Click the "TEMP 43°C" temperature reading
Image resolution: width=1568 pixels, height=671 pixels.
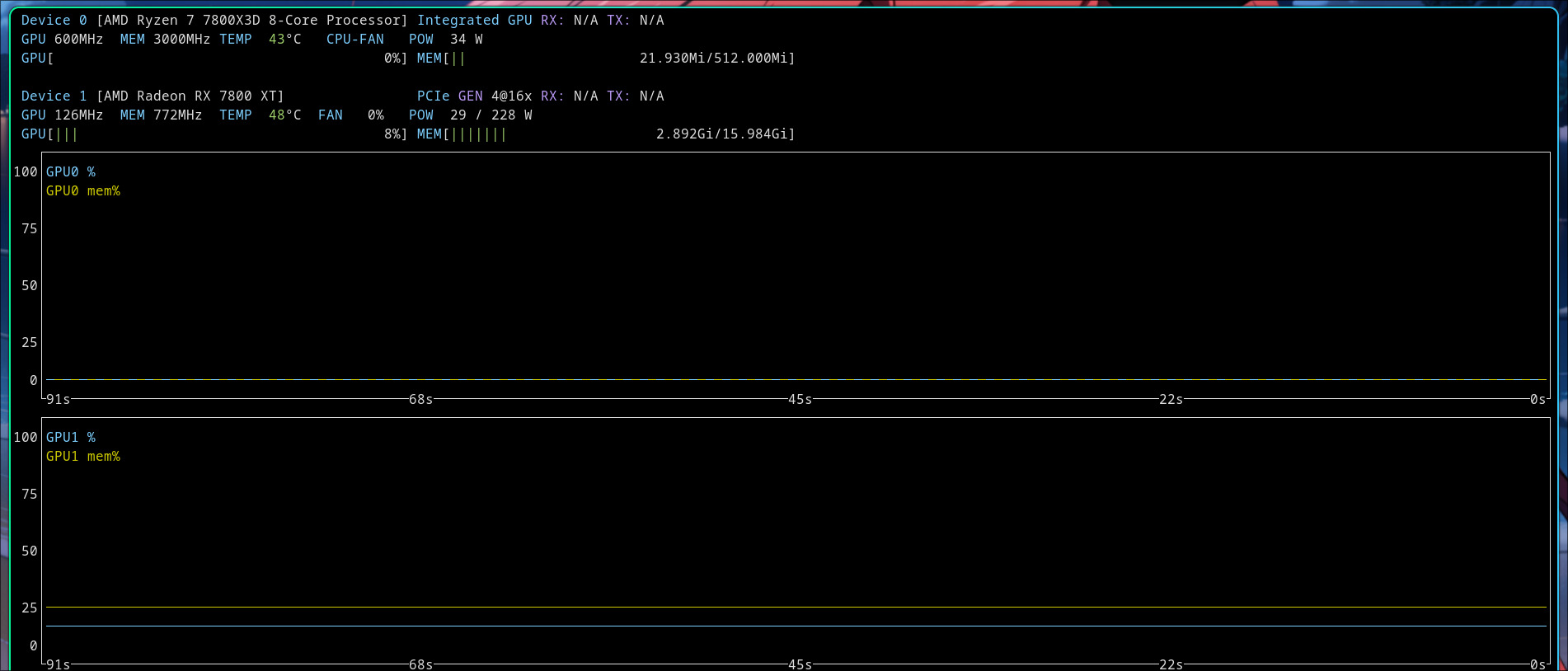[261, 39]
